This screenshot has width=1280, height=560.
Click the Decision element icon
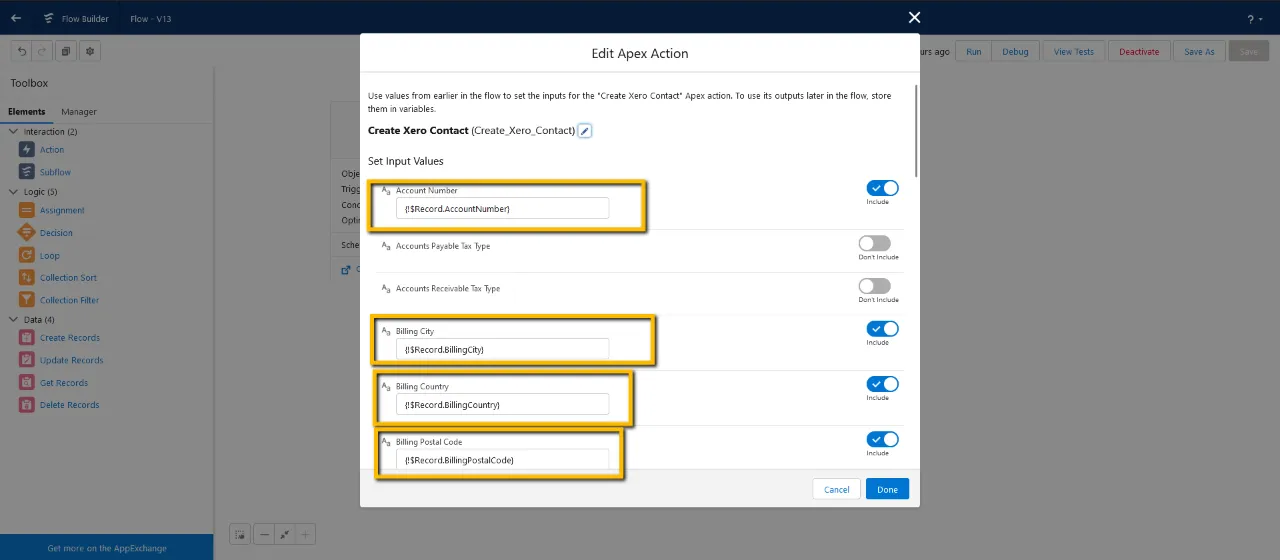click(x=27, y=233)
